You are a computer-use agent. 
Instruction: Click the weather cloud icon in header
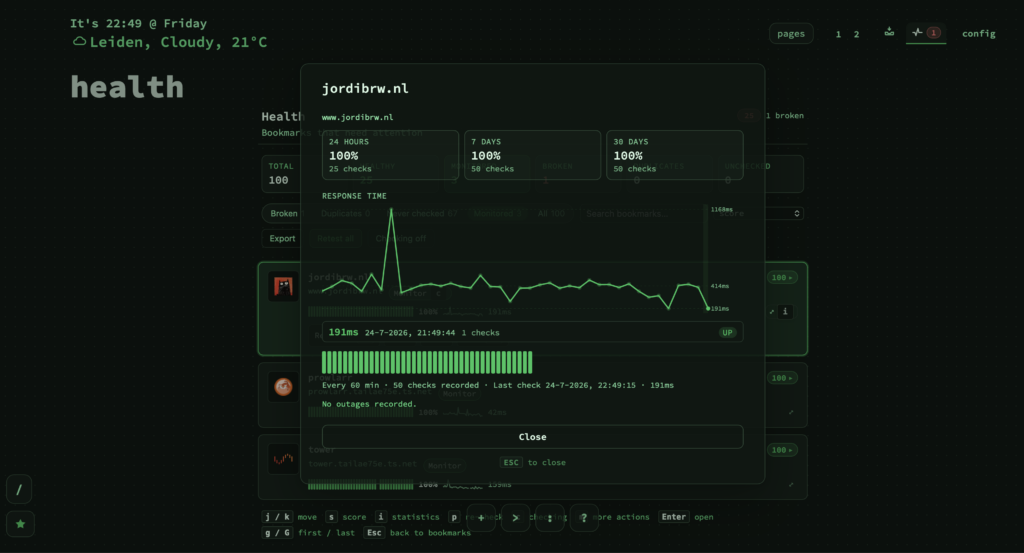pyautogui.click(x=79, y=42)
